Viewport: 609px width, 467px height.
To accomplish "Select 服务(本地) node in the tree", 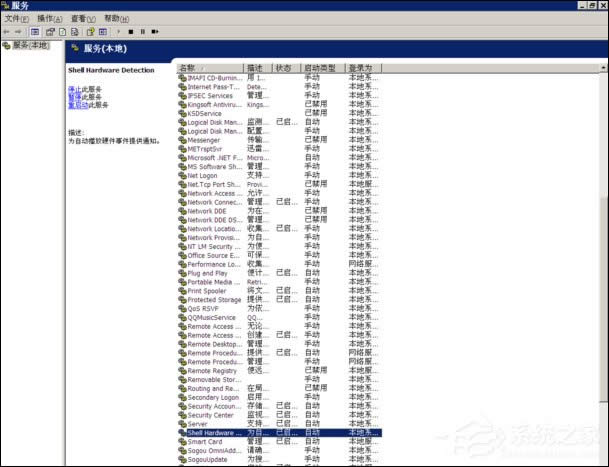I will point(30,45).
